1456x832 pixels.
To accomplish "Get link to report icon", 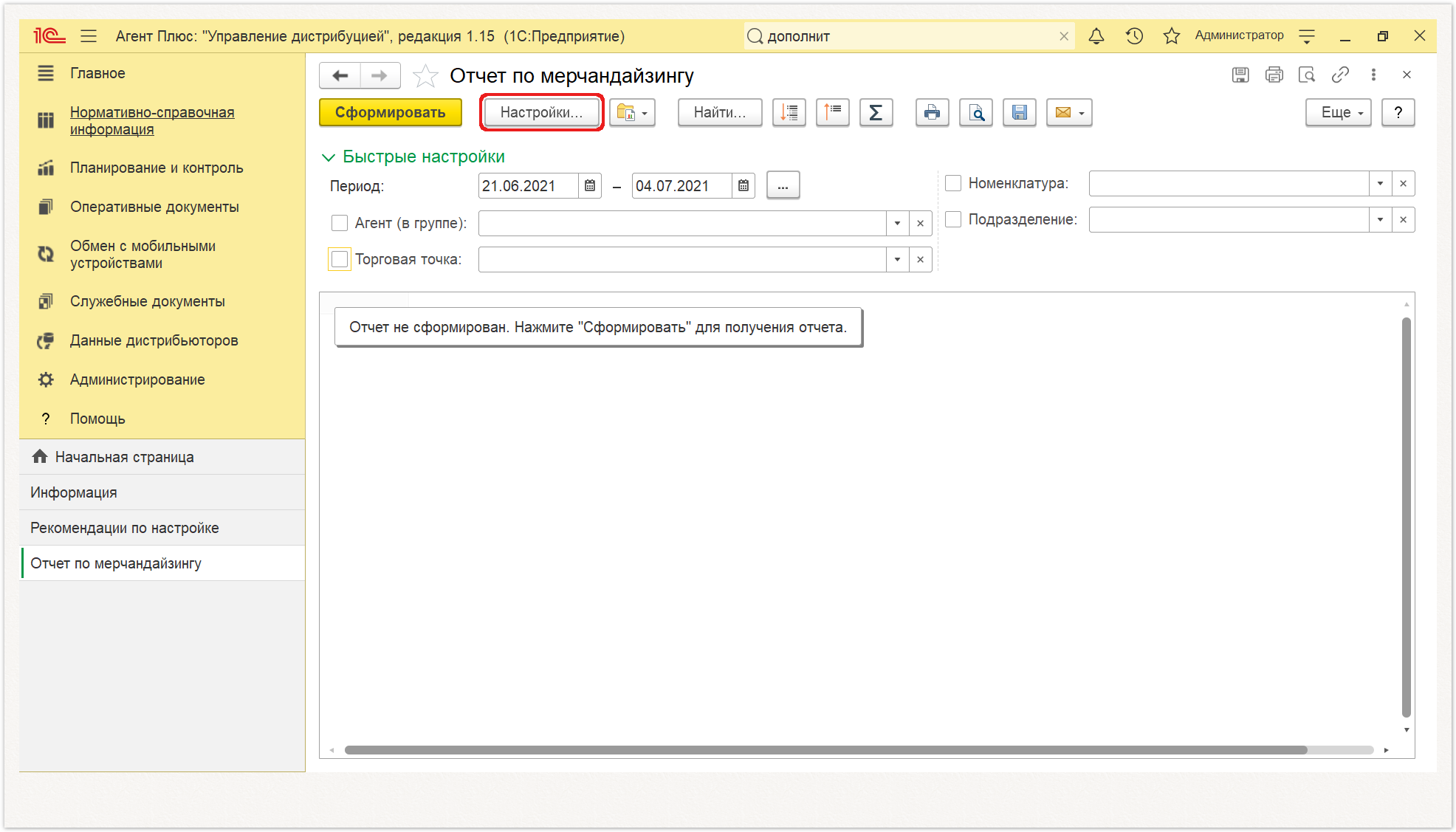I will point(1340,75).
